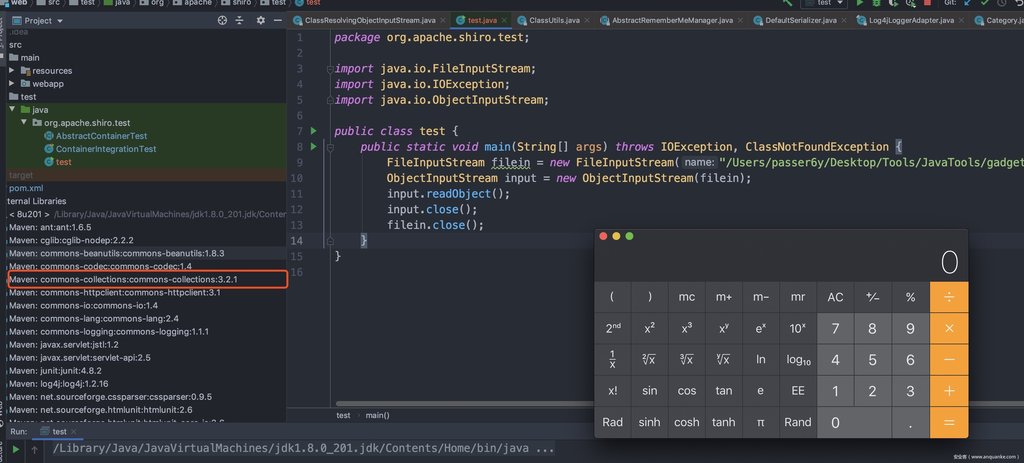1024x463 pixels.
Task: Open the 'test' run configuration dropdown
Action: tap(824, 3)
